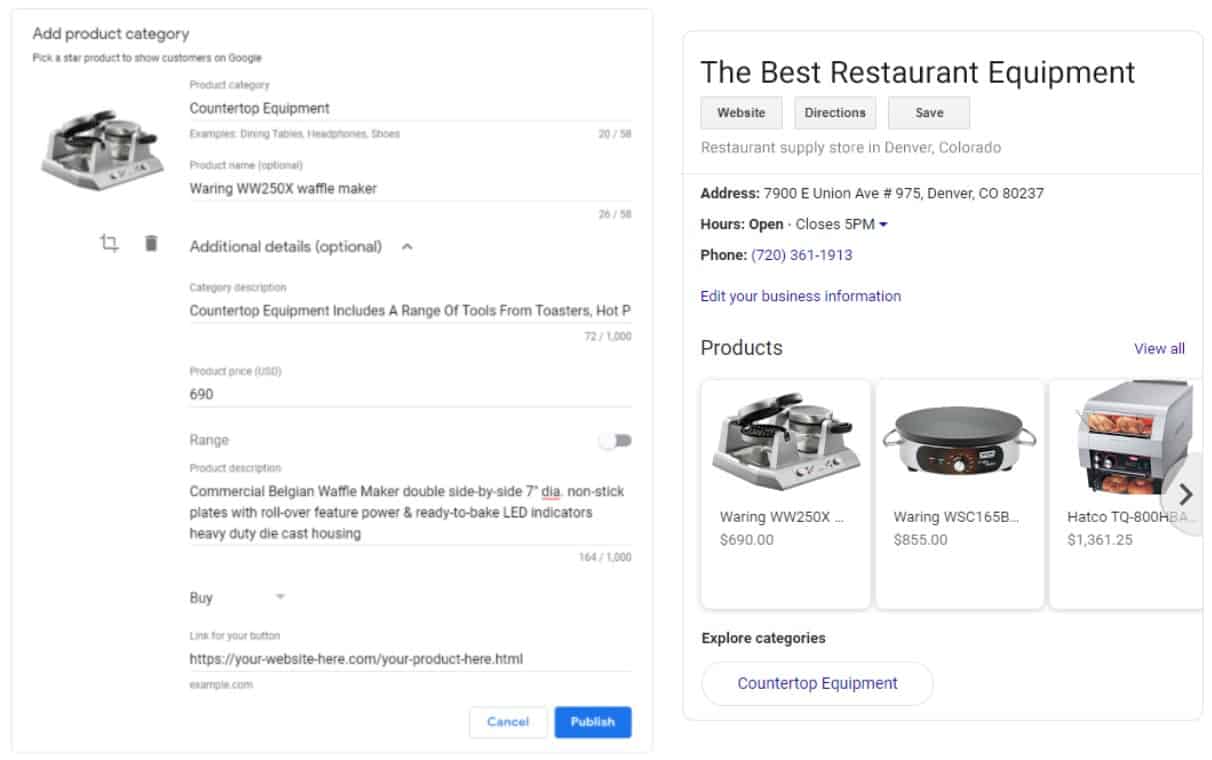Screen dimensions: 1212x760
Task: Expand business hours dropdown arrow
Action: click(883, 225)
